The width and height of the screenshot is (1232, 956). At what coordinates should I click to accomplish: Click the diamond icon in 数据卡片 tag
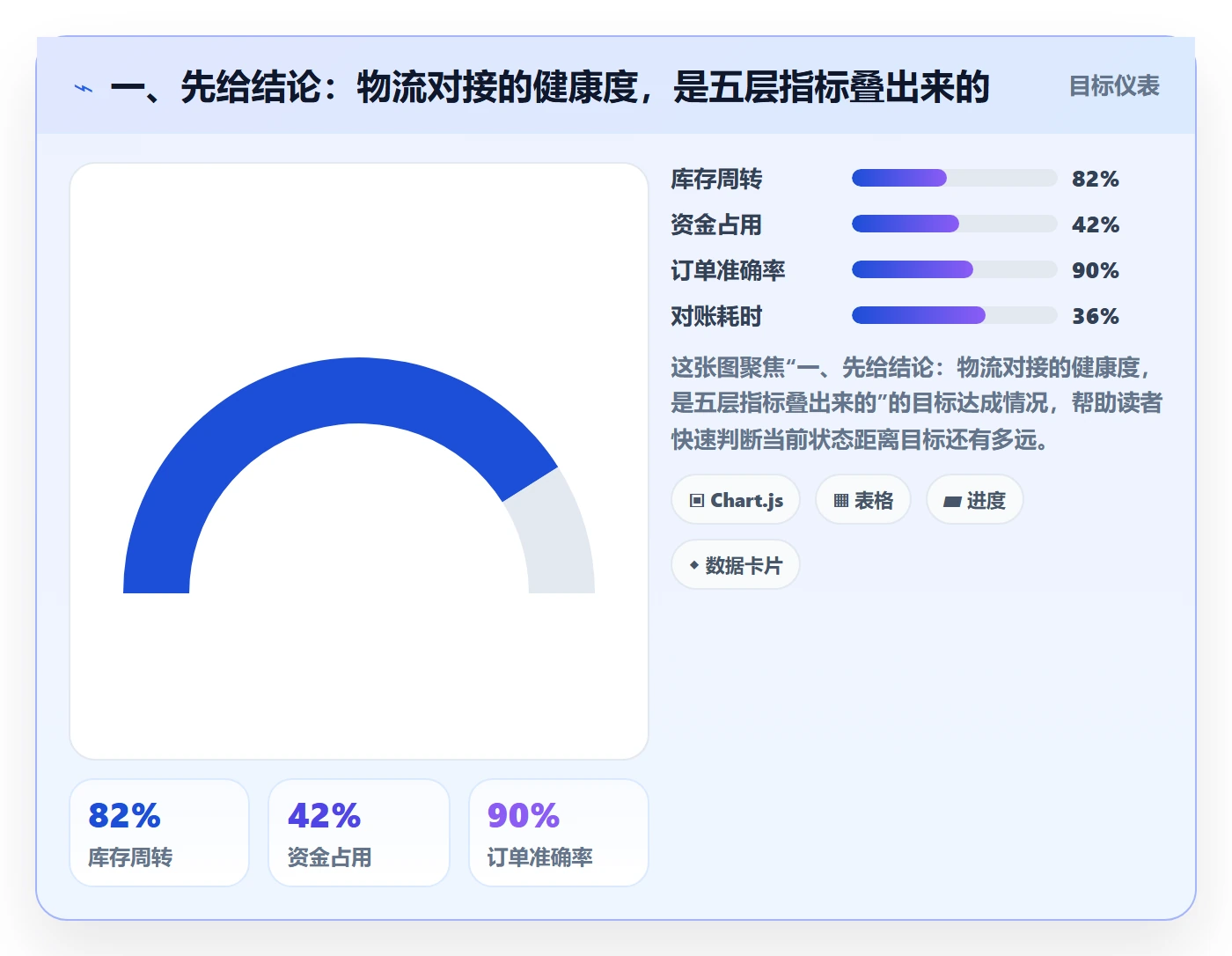[x=694, y=565]
